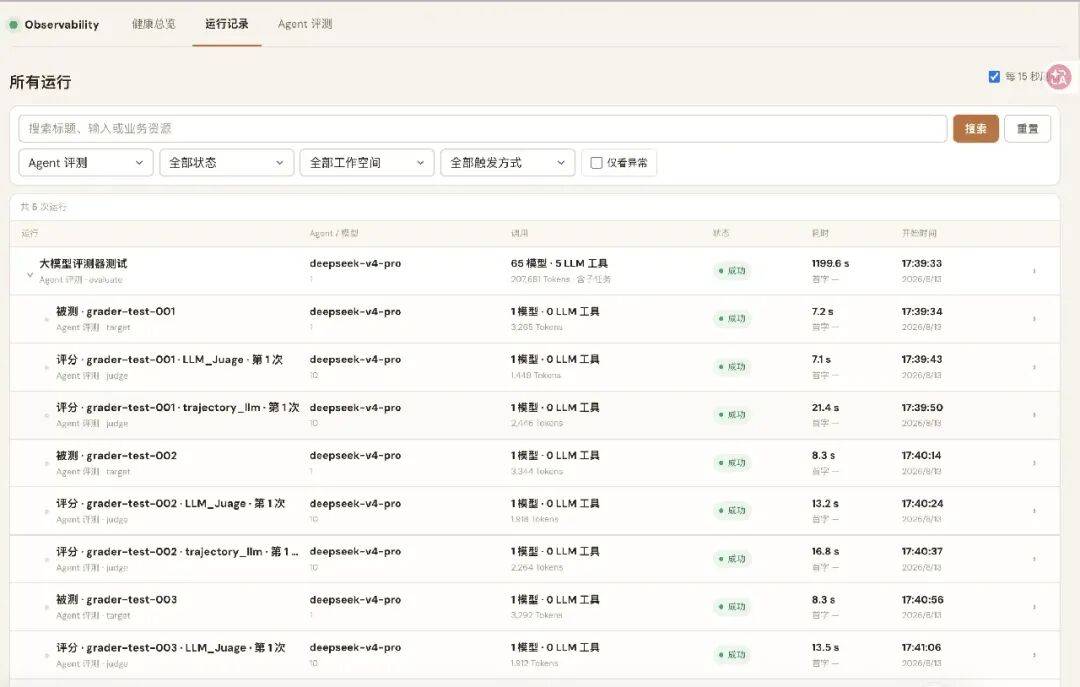Open the Agent 评测 tab
This screenshot has width=1080, height=687.
304,24
